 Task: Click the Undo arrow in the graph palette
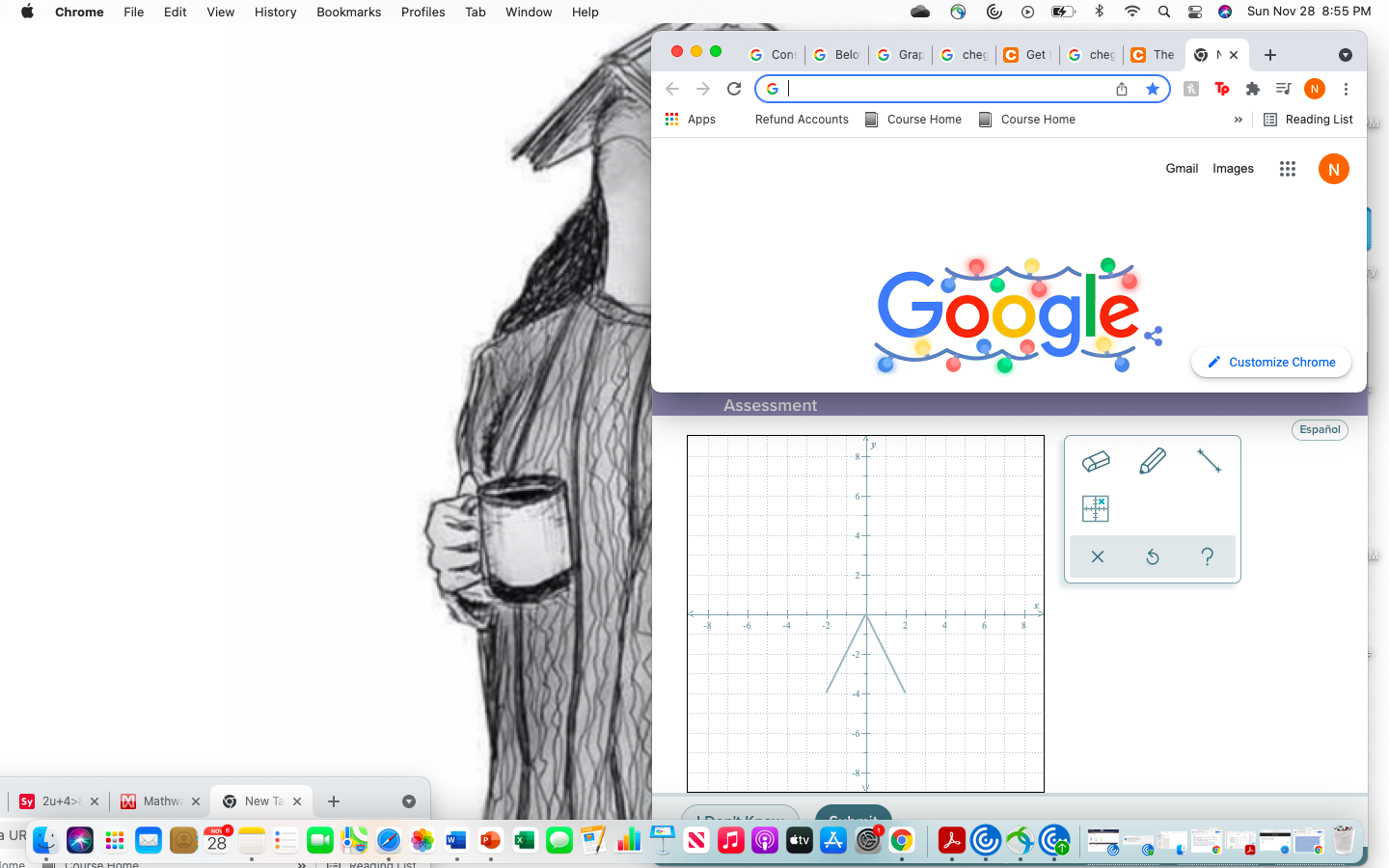pyautogui.click(x=1152, y=556)
